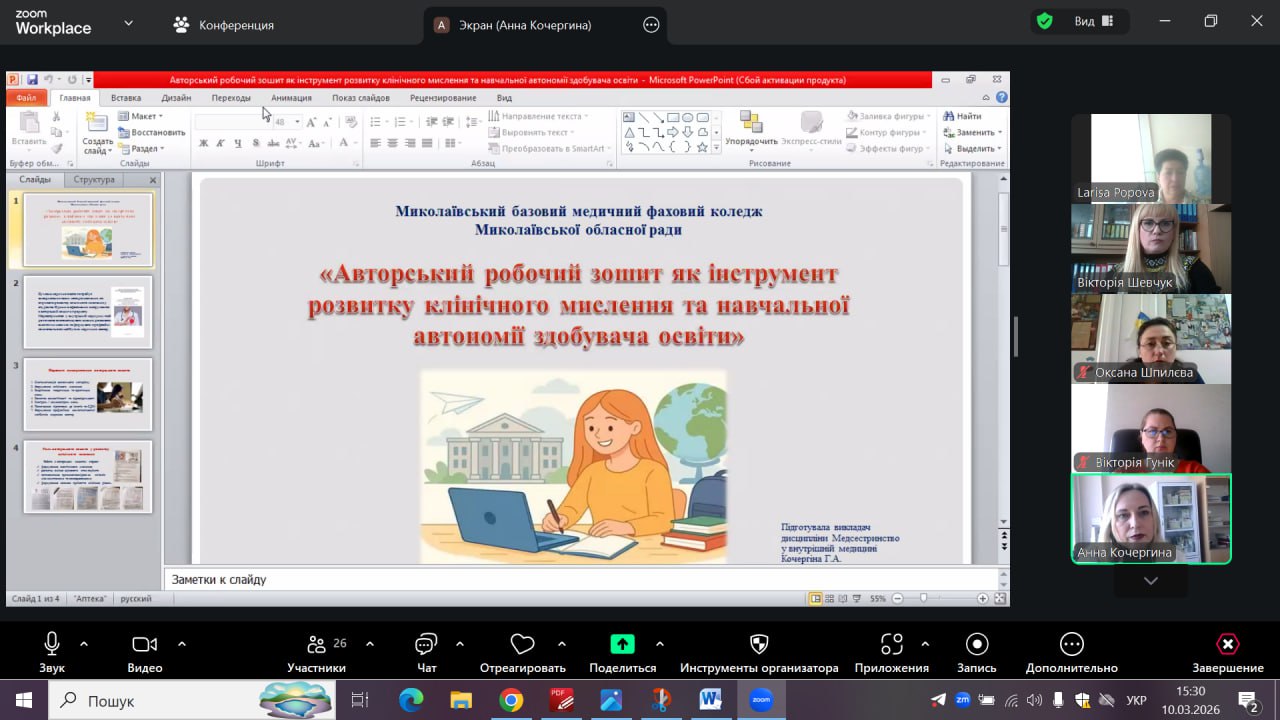This screenshot has width=1280, height=720.
Task: Select Анна Кочергина's video thumbnail
Action: tap(1151, 518)
